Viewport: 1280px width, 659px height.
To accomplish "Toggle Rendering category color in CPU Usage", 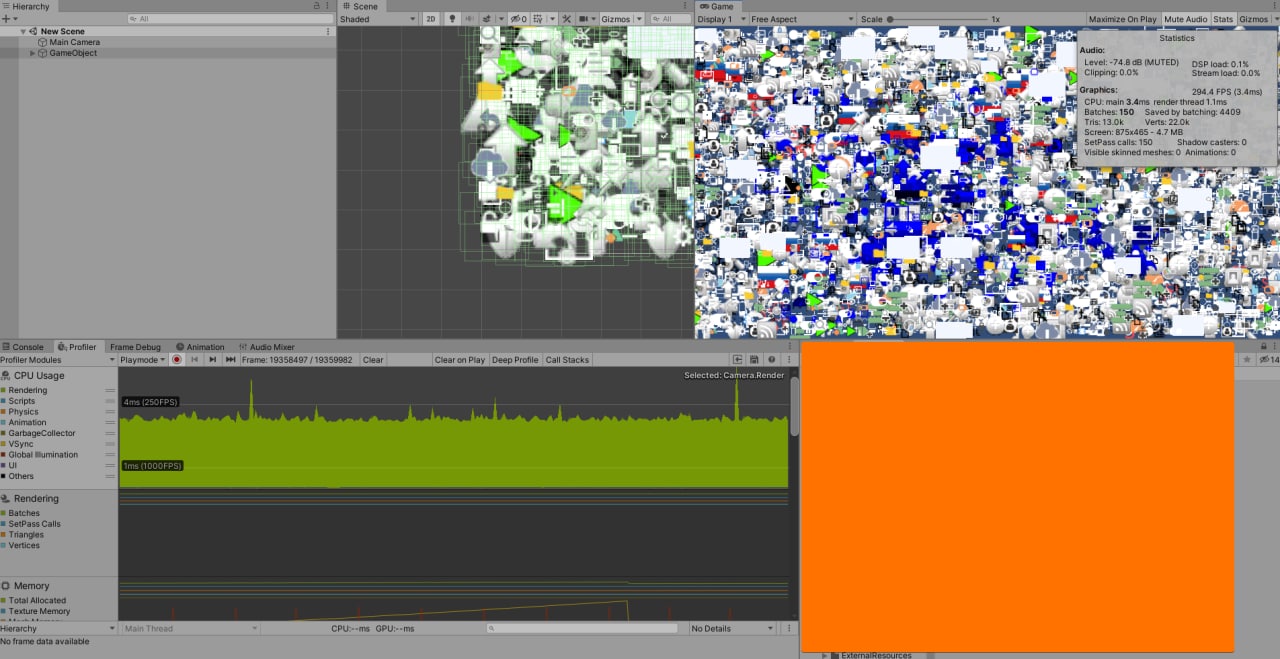I will [4, 390].
